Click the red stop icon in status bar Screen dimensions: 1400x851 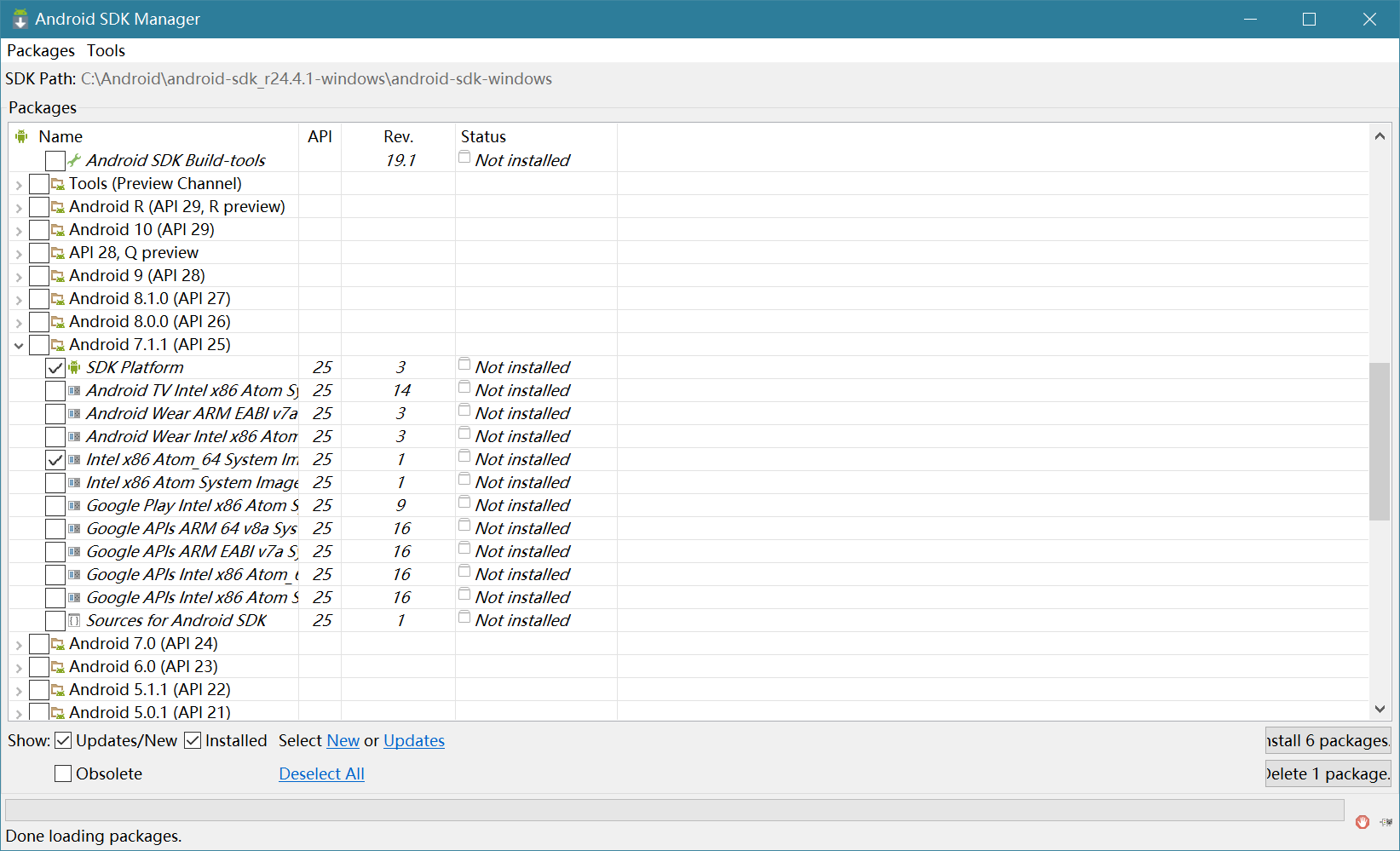[x=1363, y=822]
